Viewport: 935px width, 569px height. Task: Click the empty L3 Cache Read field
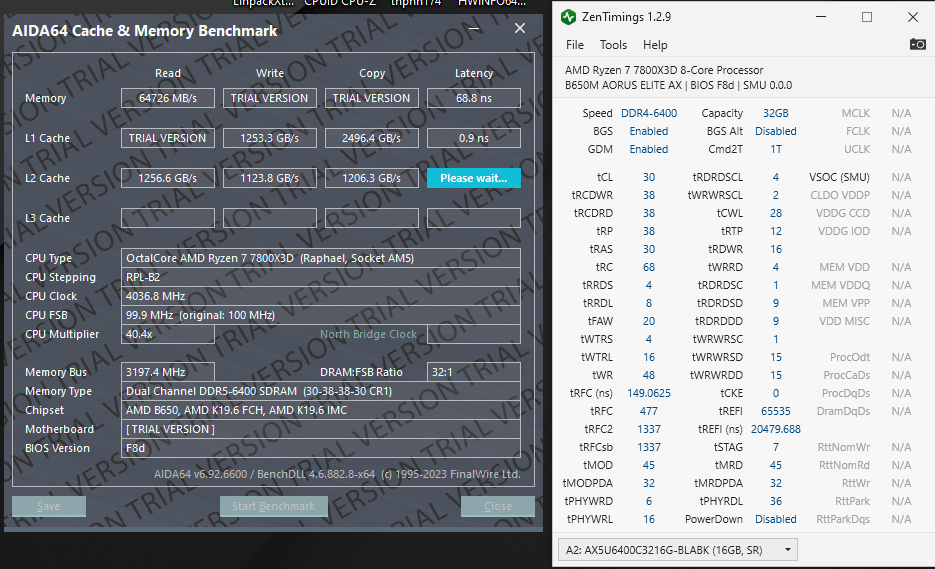tap(168, 218)
